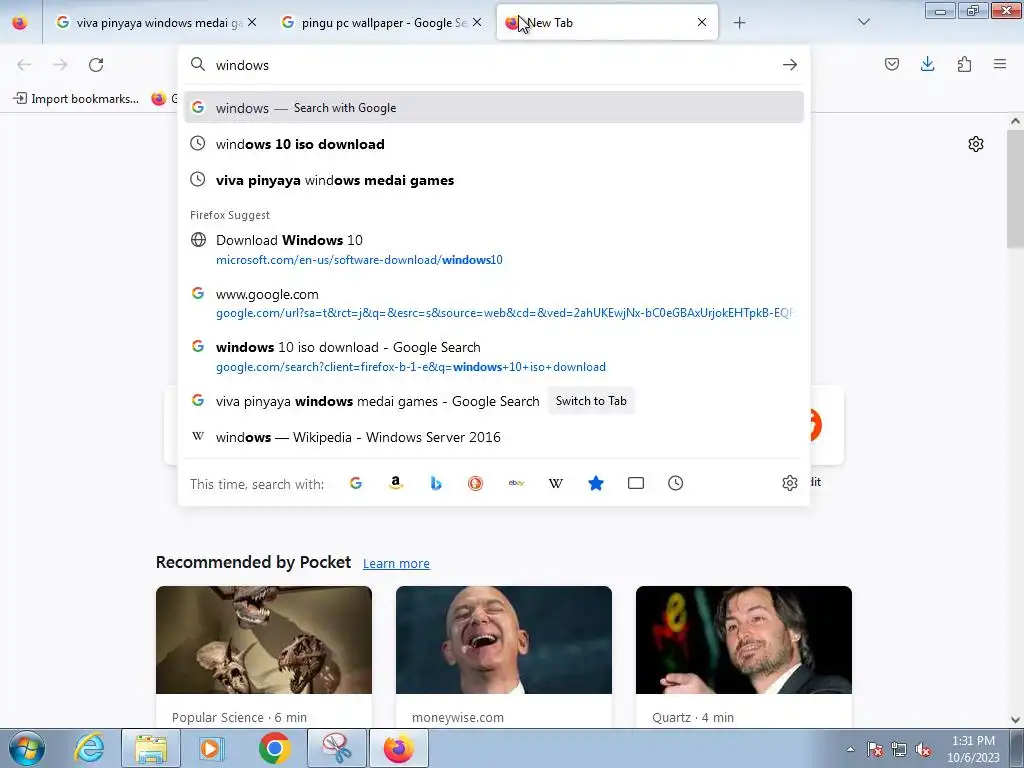Image resolution: width=1024 pixels, height=768 pixels.
Task: Search bookmarks with the star icon
Action: [x=596, y=483]
